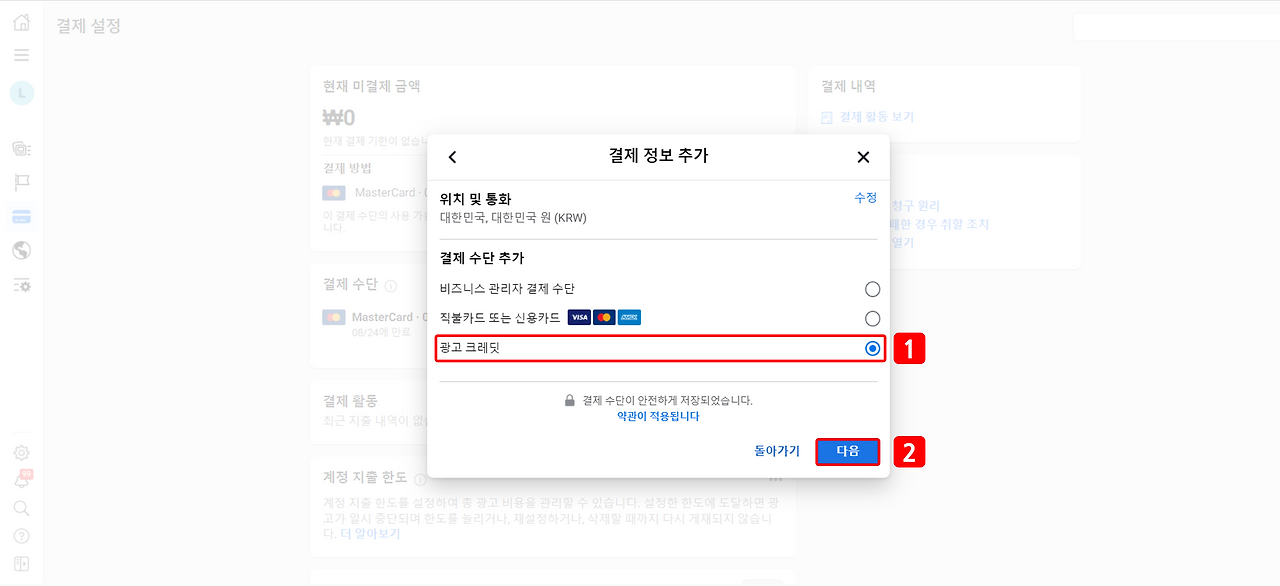Click the back chevron in the dialog header
Viewport: 1280px width, 586px height.
coord(452,157)
